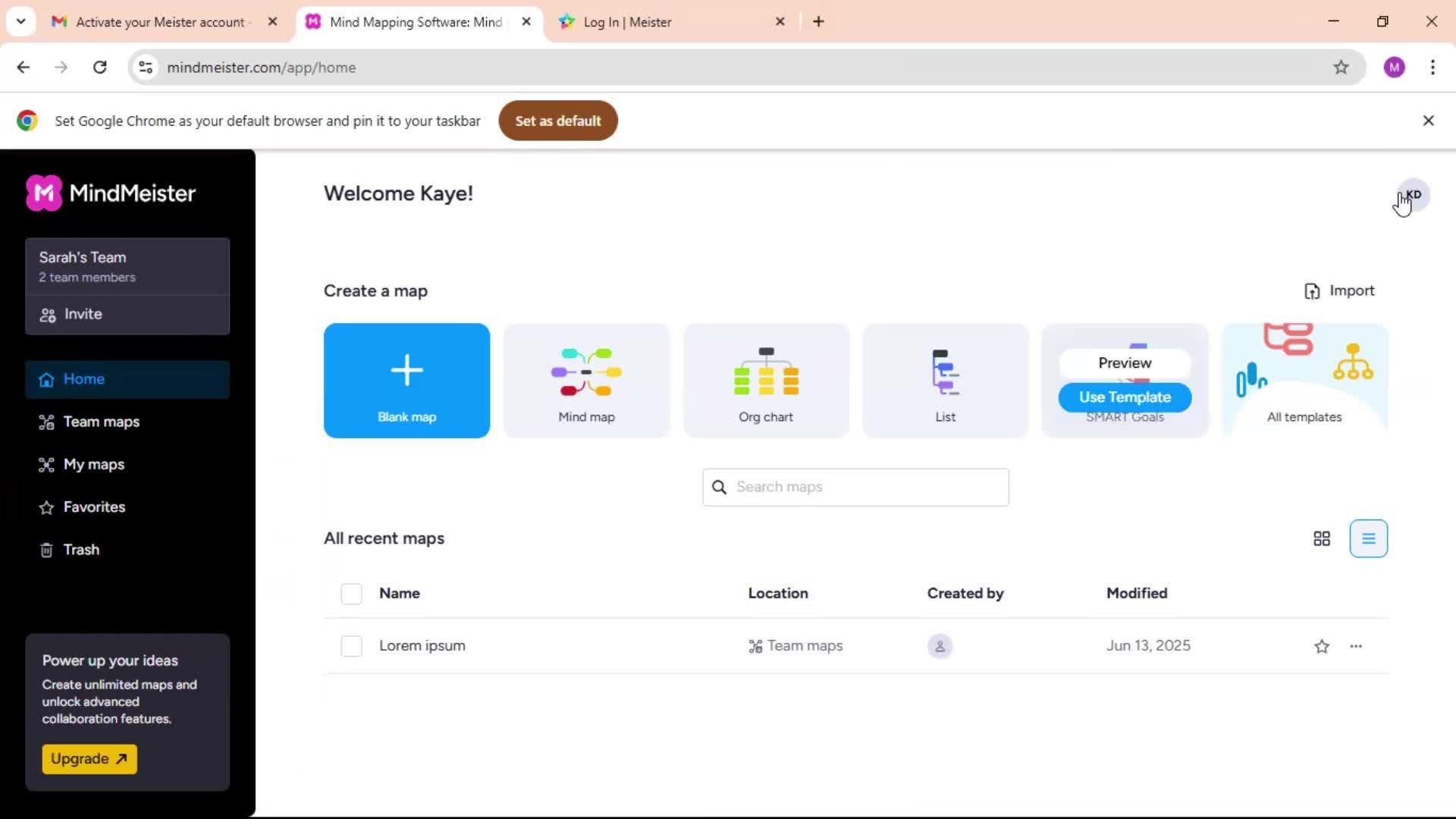Image resolution: width=1456 pixels, height=819 pixels.
Task: Go back in browser history
Action: [x=24, y=67]
